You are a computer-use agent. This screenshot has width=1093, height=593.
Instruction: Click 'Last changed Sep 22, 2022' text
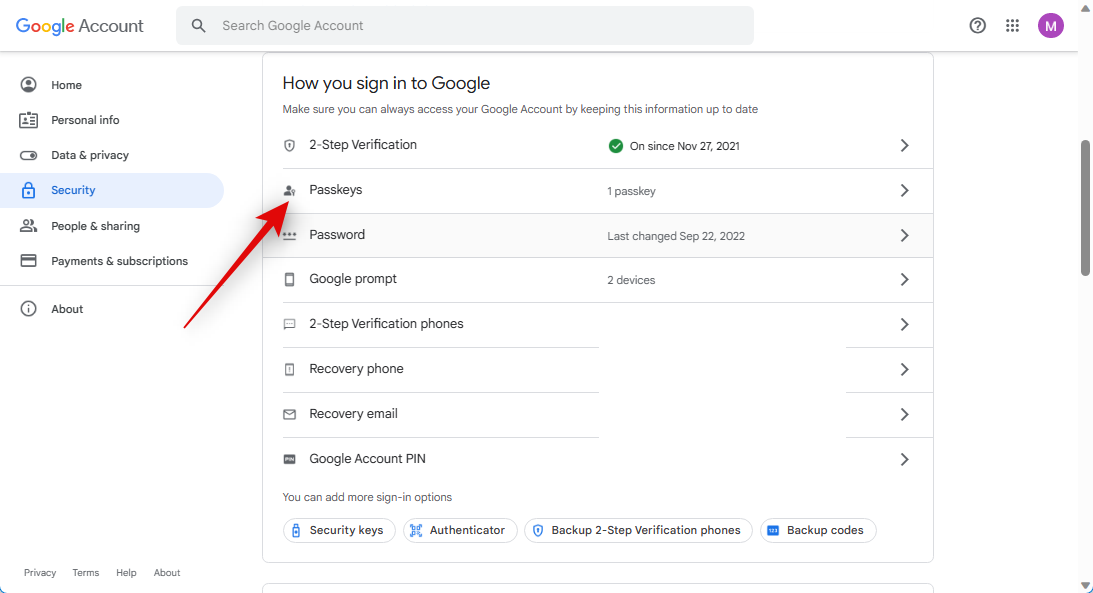(675, 236)
